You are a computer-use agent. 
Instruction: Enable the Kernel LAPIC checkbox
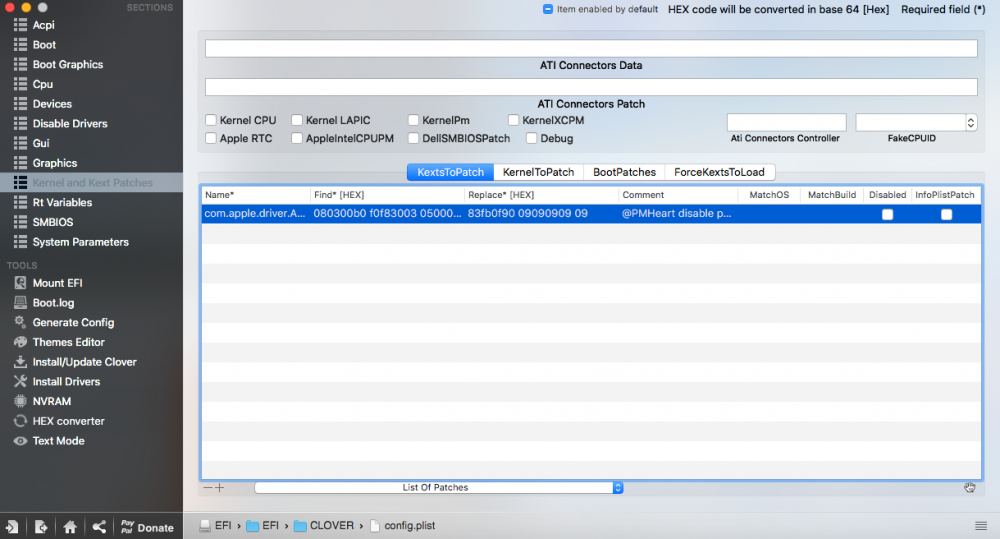click(297, 120)
